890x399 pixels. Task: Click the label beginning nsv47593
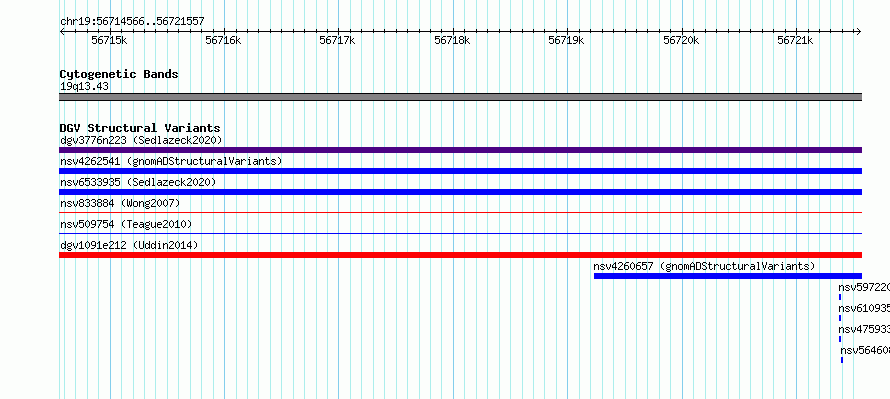[864, 329]
